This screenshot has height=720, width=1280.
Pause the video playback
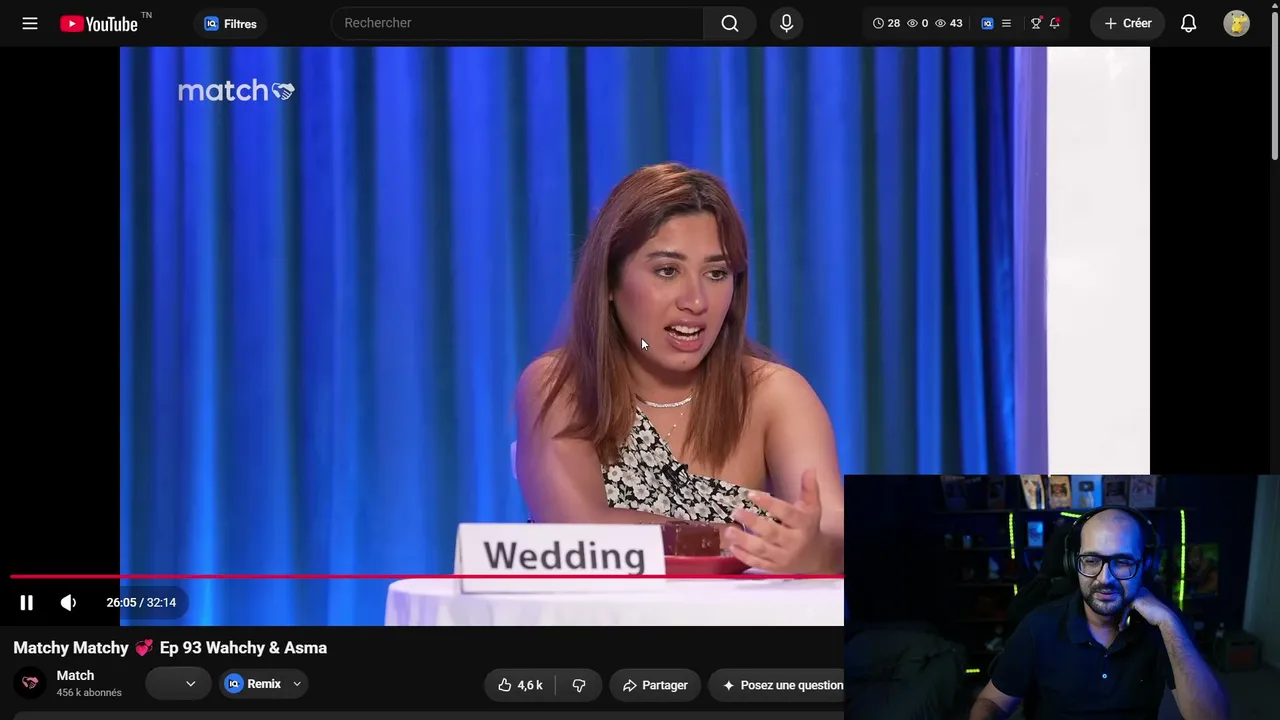[x=26, y=602]
